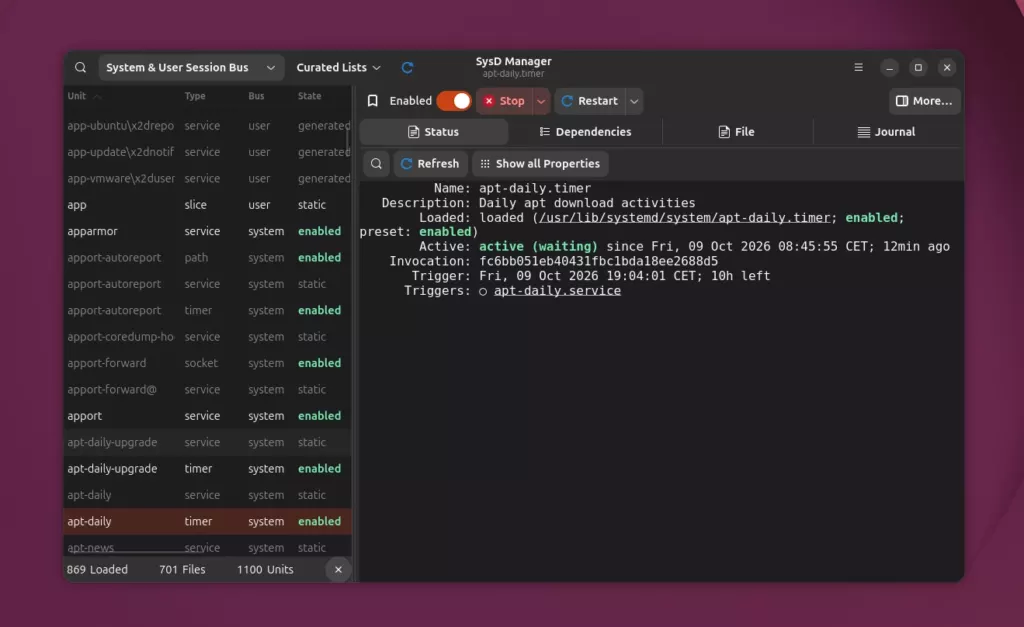
Task: Sort the list by Unit column
Action: [84, 96]
